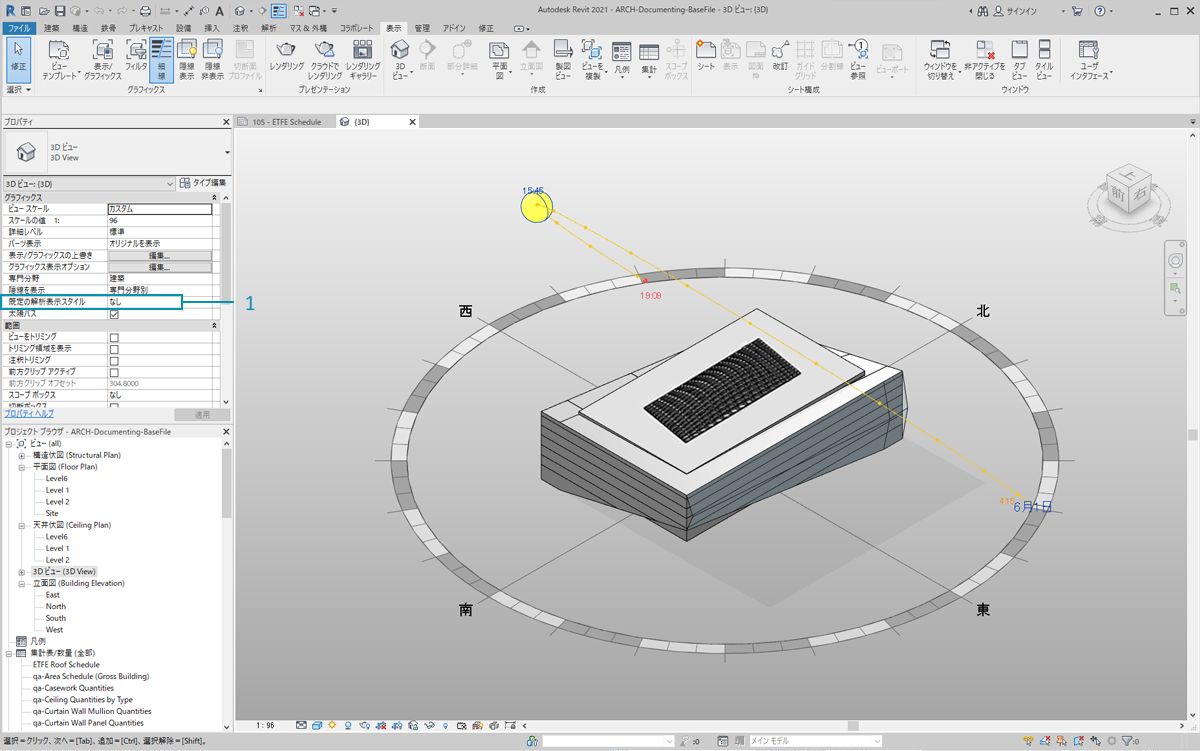
Task: Open ユーザインタフェース options
Action: [1090, 59]
